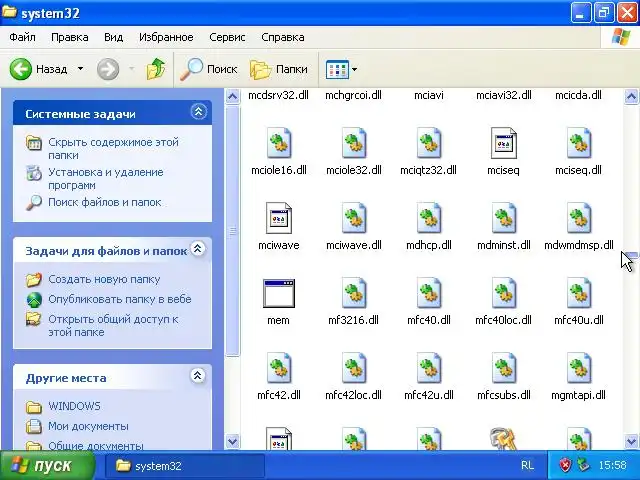This screenshot has width=640, height=480.
Task: Open Мои документы link
Action: coord(88,426)
